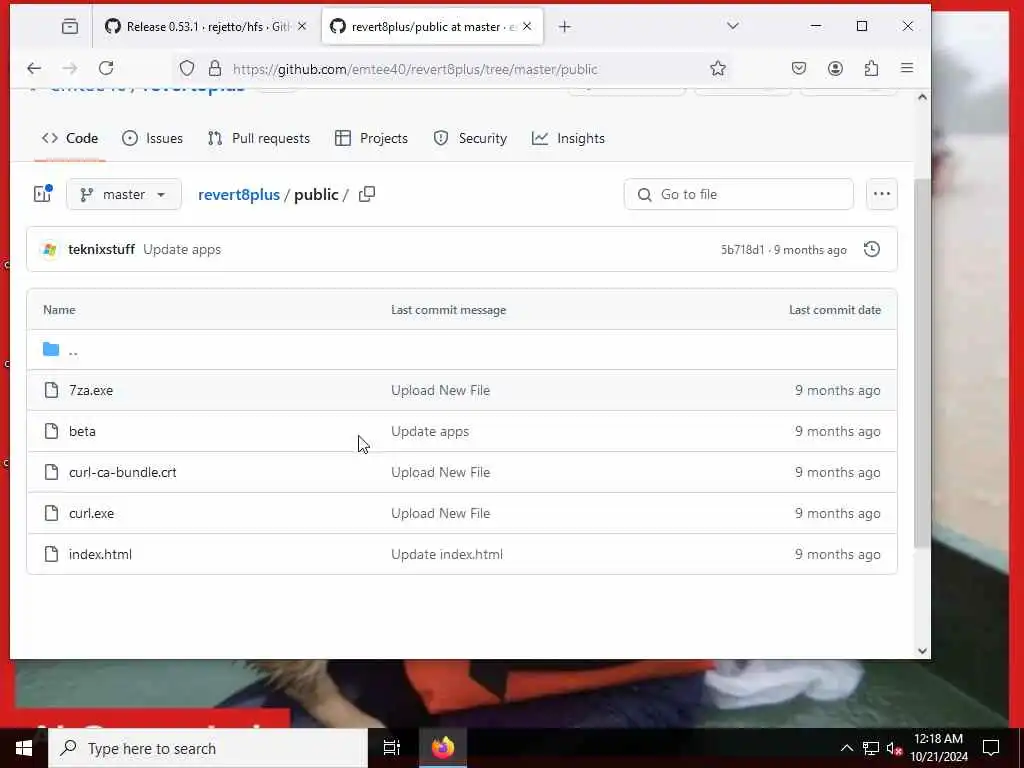This screenshot has width=1024, height=768.
Task: Open the beta file
Action: [82, 432]
